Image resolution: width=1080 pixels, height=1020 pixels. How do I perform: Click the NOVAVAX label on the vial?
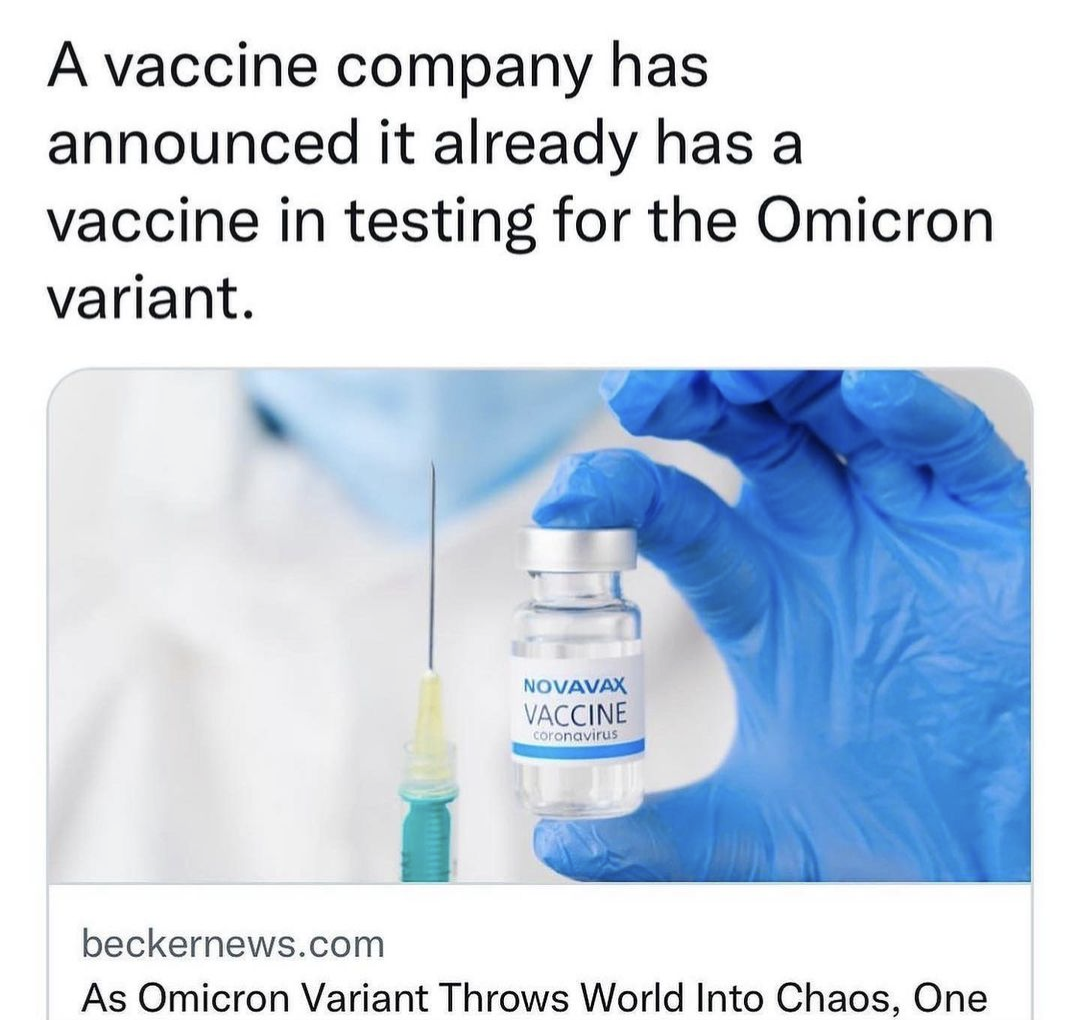click(577, 686)
